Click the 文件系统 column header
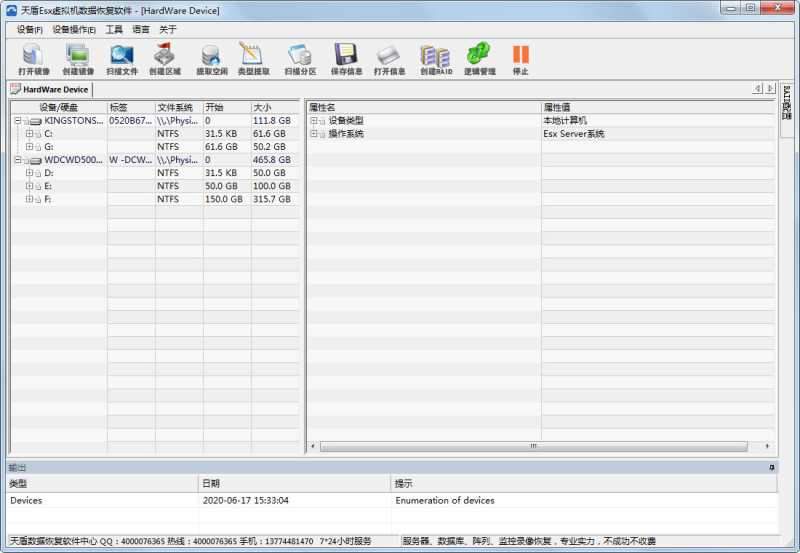The width and height of the screenshot is (800, 553). click(x=176, y=107)
